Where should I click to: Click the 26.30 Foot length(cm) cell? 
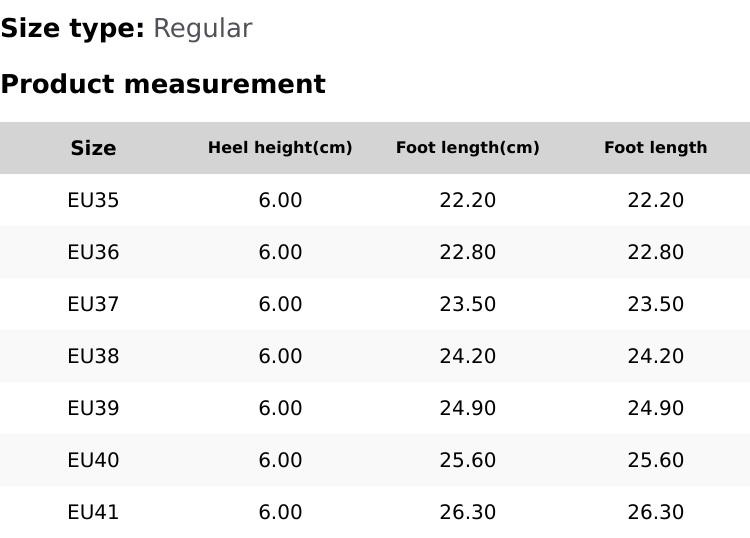[468, 512]
